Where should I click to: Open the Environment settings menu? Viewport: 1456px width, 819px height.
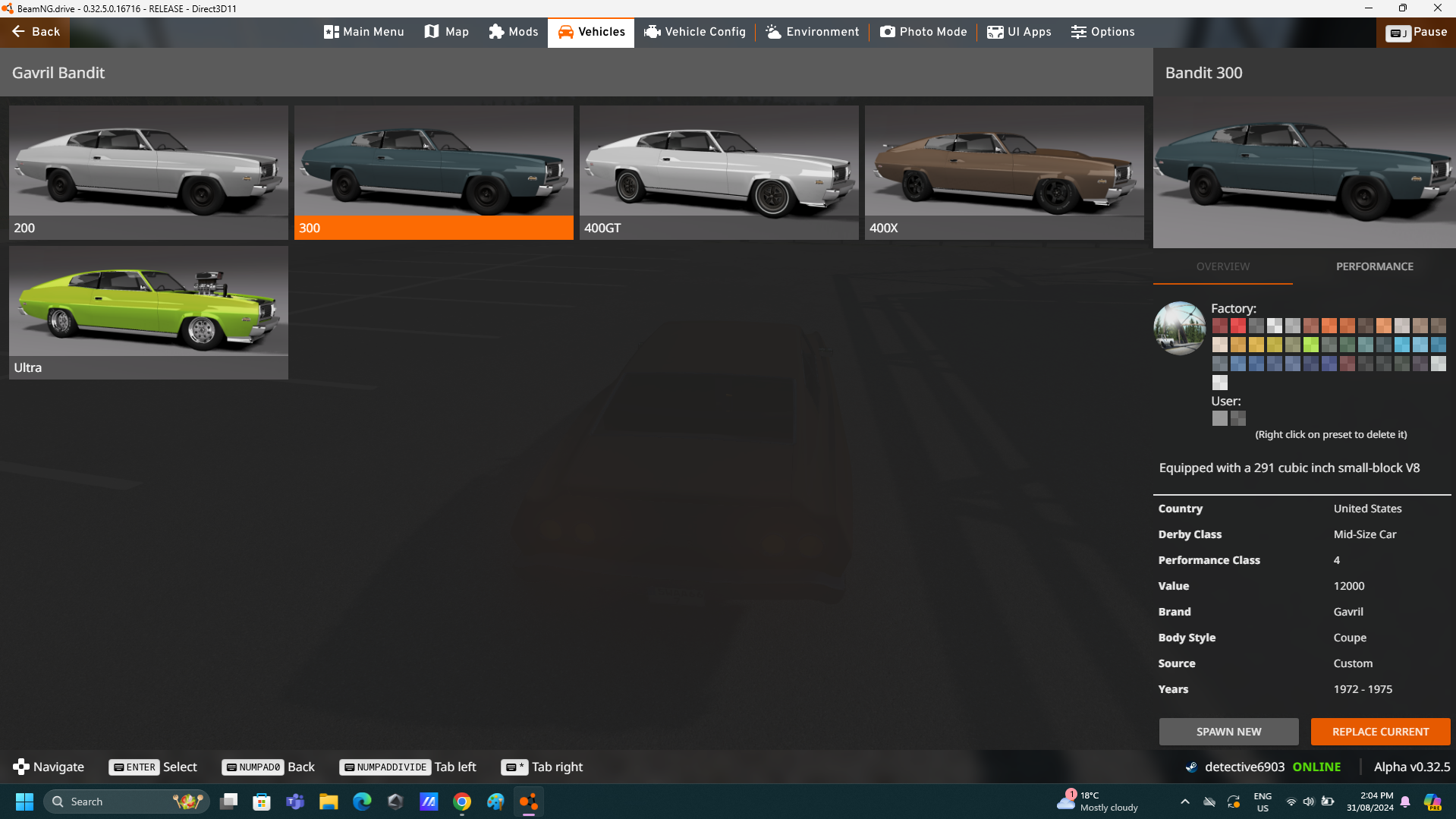[x=813, y=32]
